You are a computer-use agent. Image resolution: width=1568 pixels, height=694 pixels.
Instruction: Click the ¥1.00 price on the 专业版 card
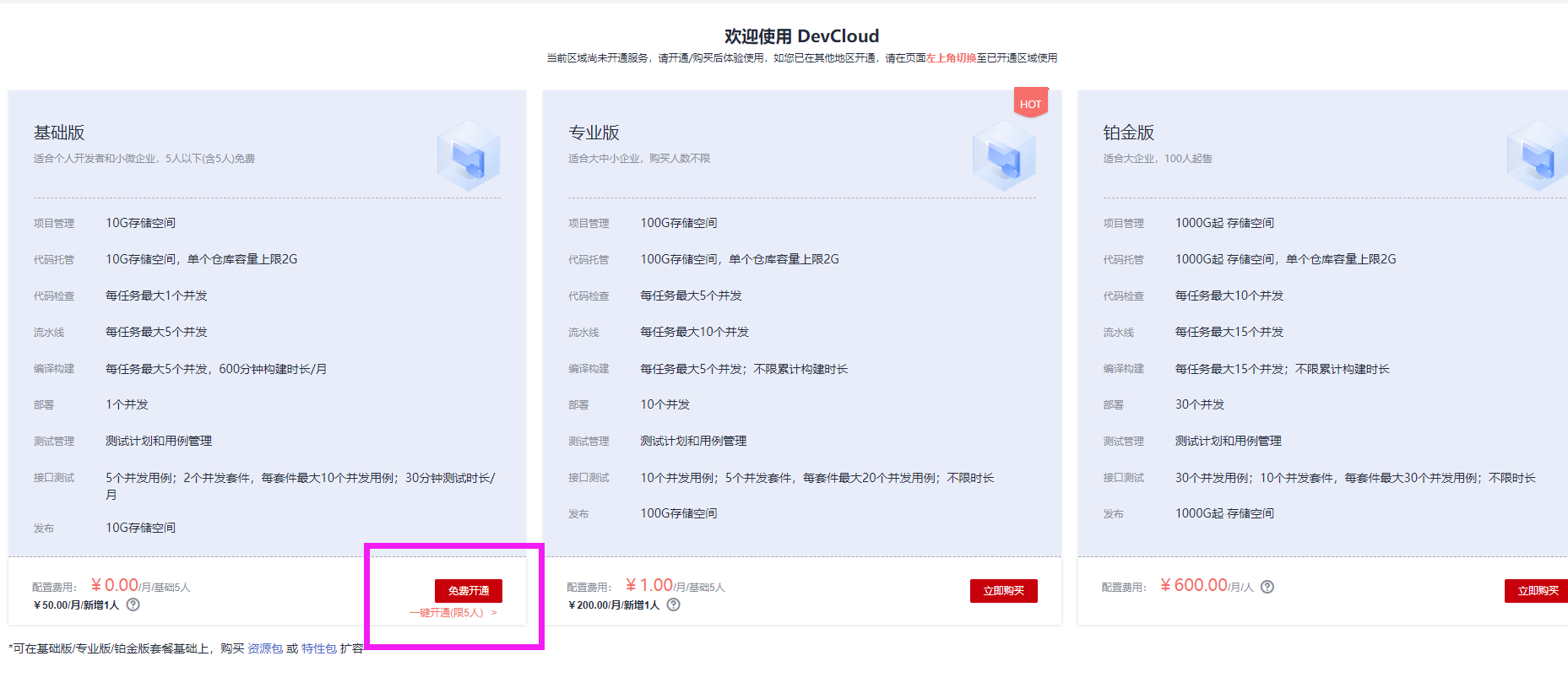[x=649, y=585]
